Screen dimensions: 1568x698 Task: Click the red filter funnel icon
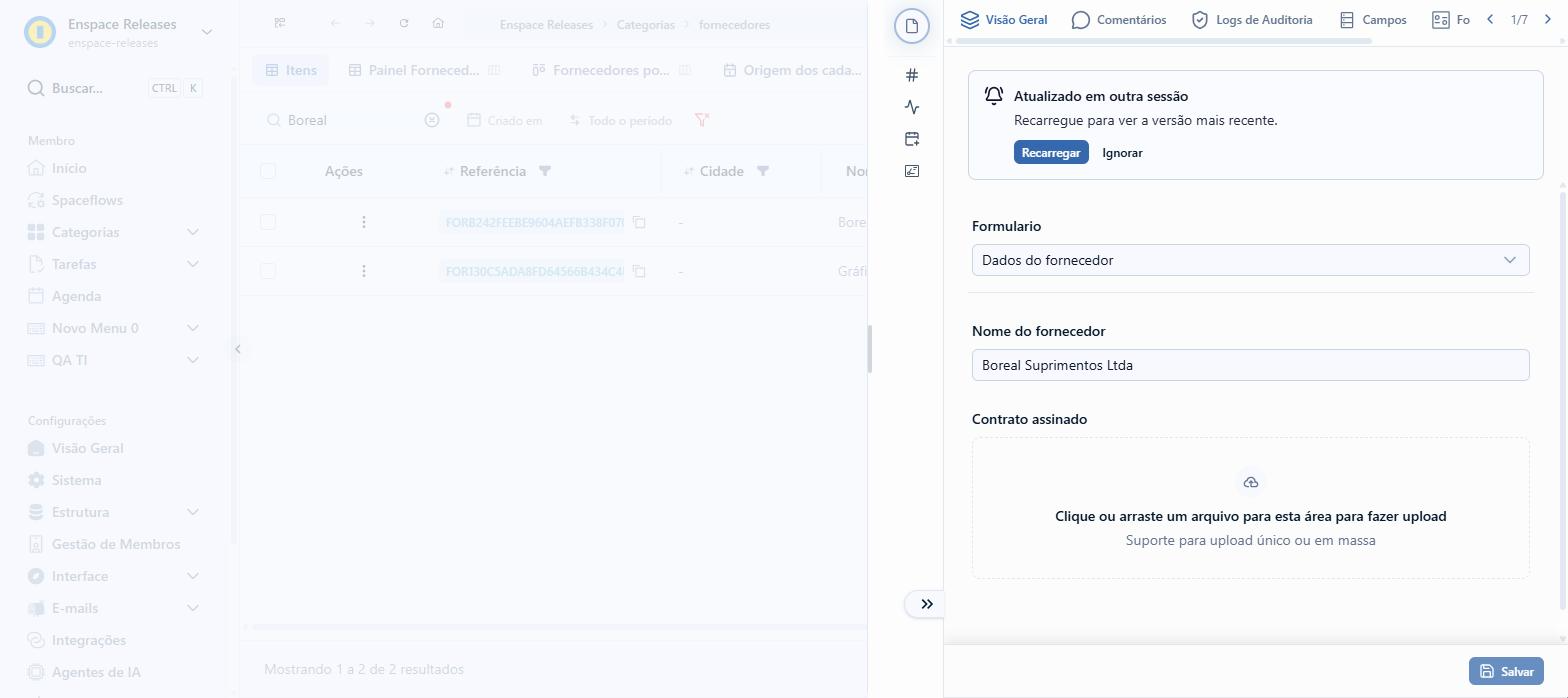[702, 120]
